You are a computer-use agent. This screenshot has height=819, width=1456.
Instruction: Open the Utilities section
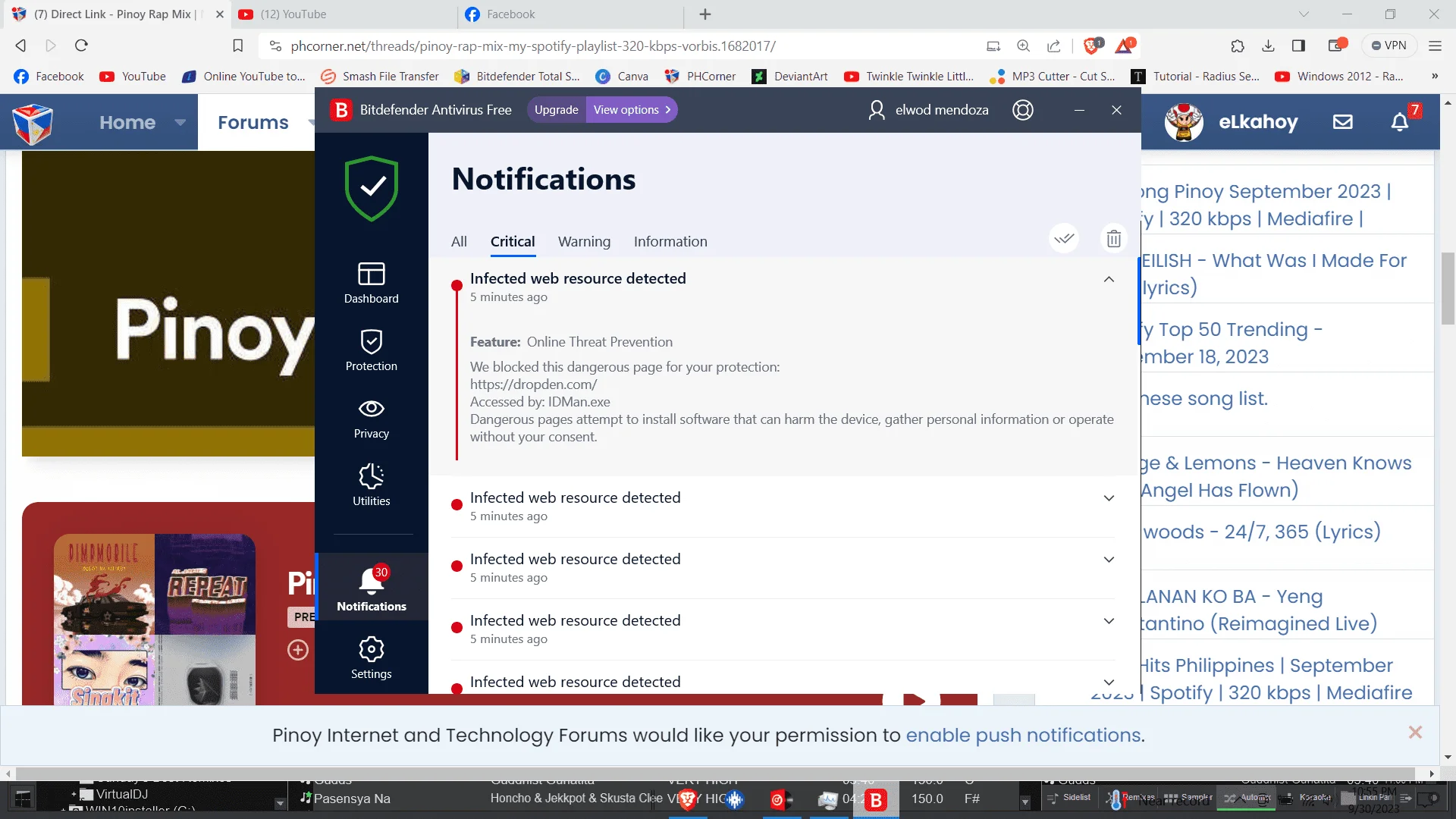click(371, 485)
